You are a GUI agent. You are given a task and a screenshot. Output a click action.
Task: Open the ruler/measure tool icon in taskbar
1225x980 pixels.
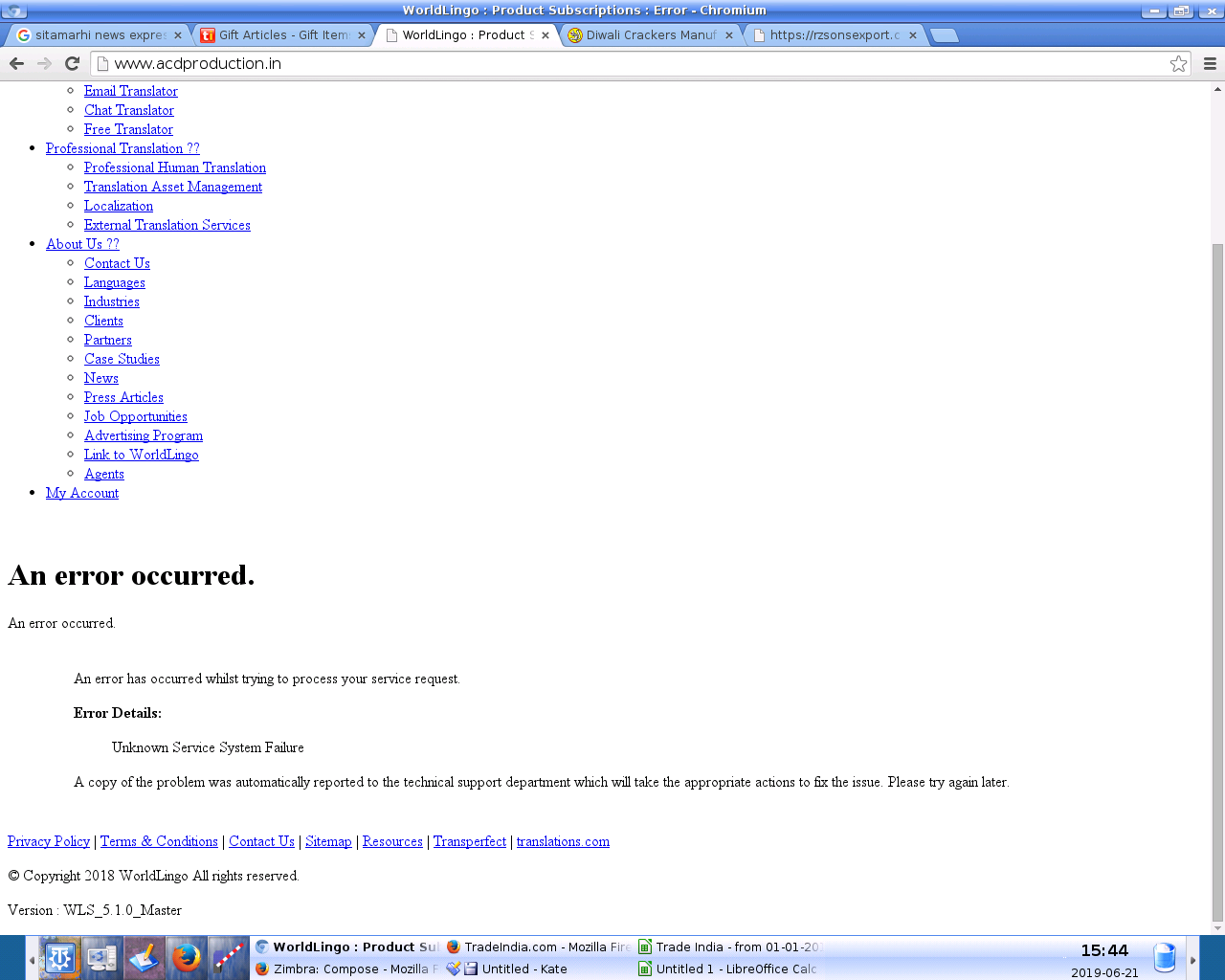[228, 957]
